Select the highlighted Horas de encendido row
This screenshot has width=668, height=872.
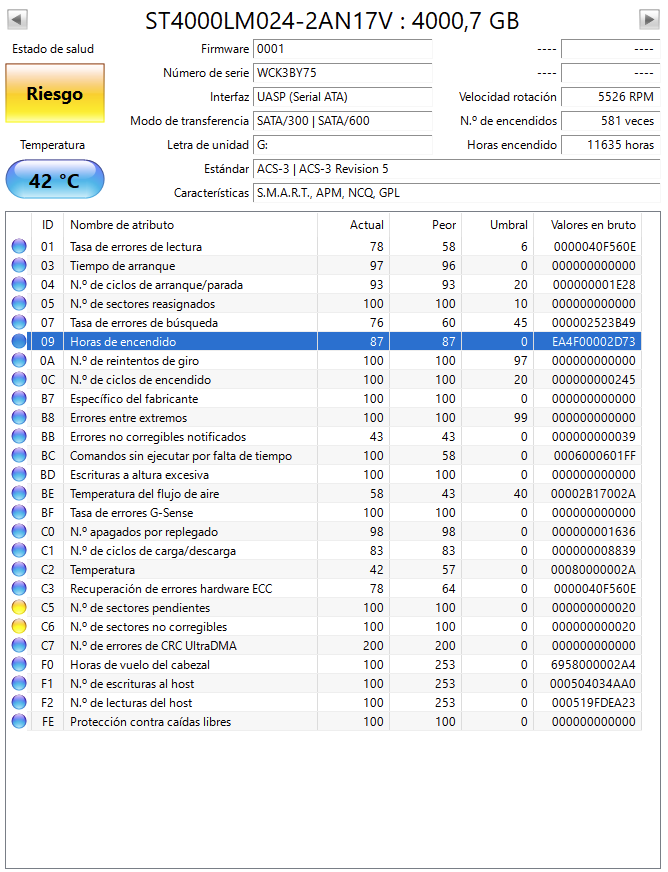[325, 341]
